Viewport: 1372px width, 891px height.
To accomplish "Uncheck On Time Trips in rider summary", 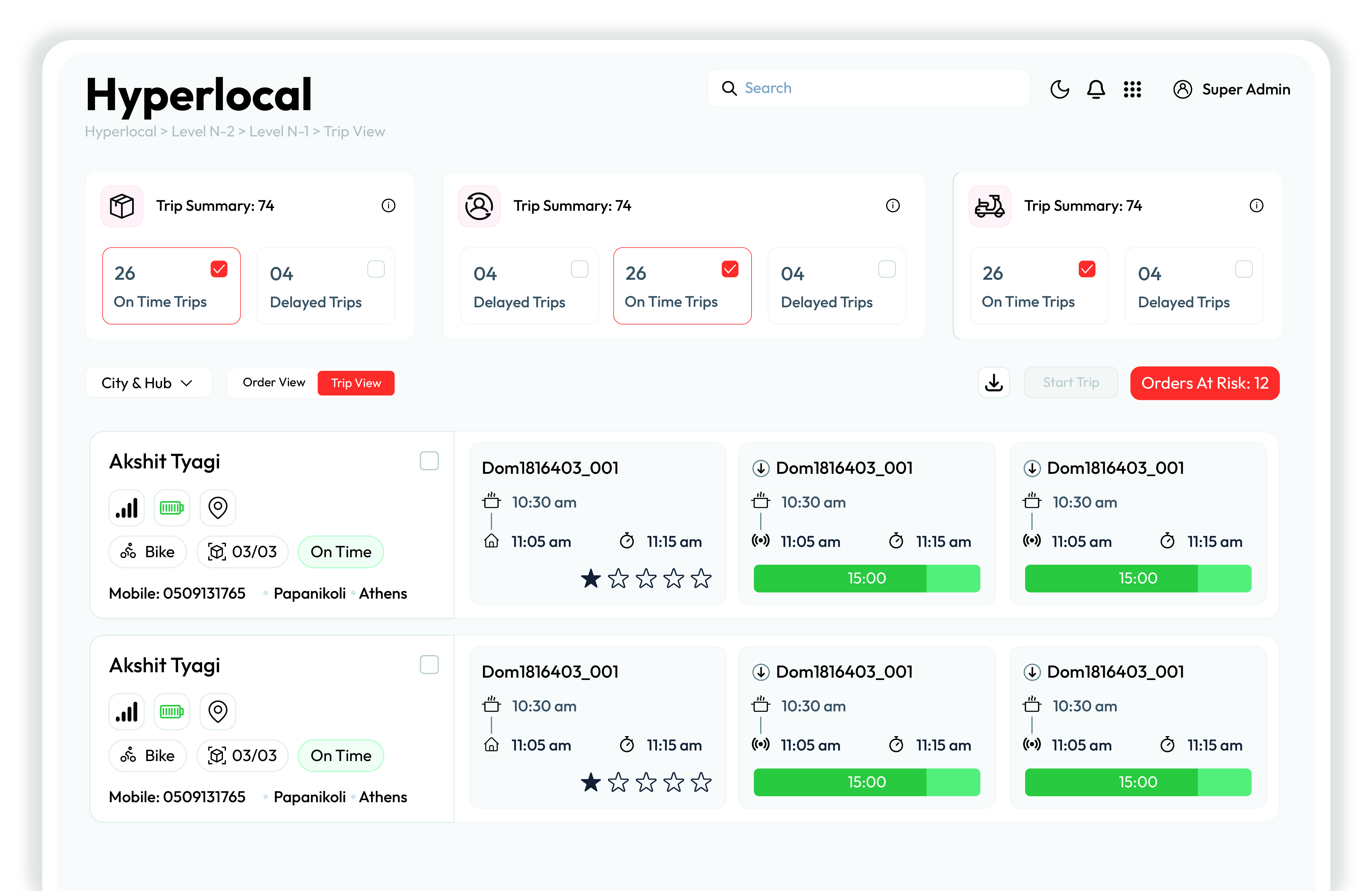I will tap(730, 269).
